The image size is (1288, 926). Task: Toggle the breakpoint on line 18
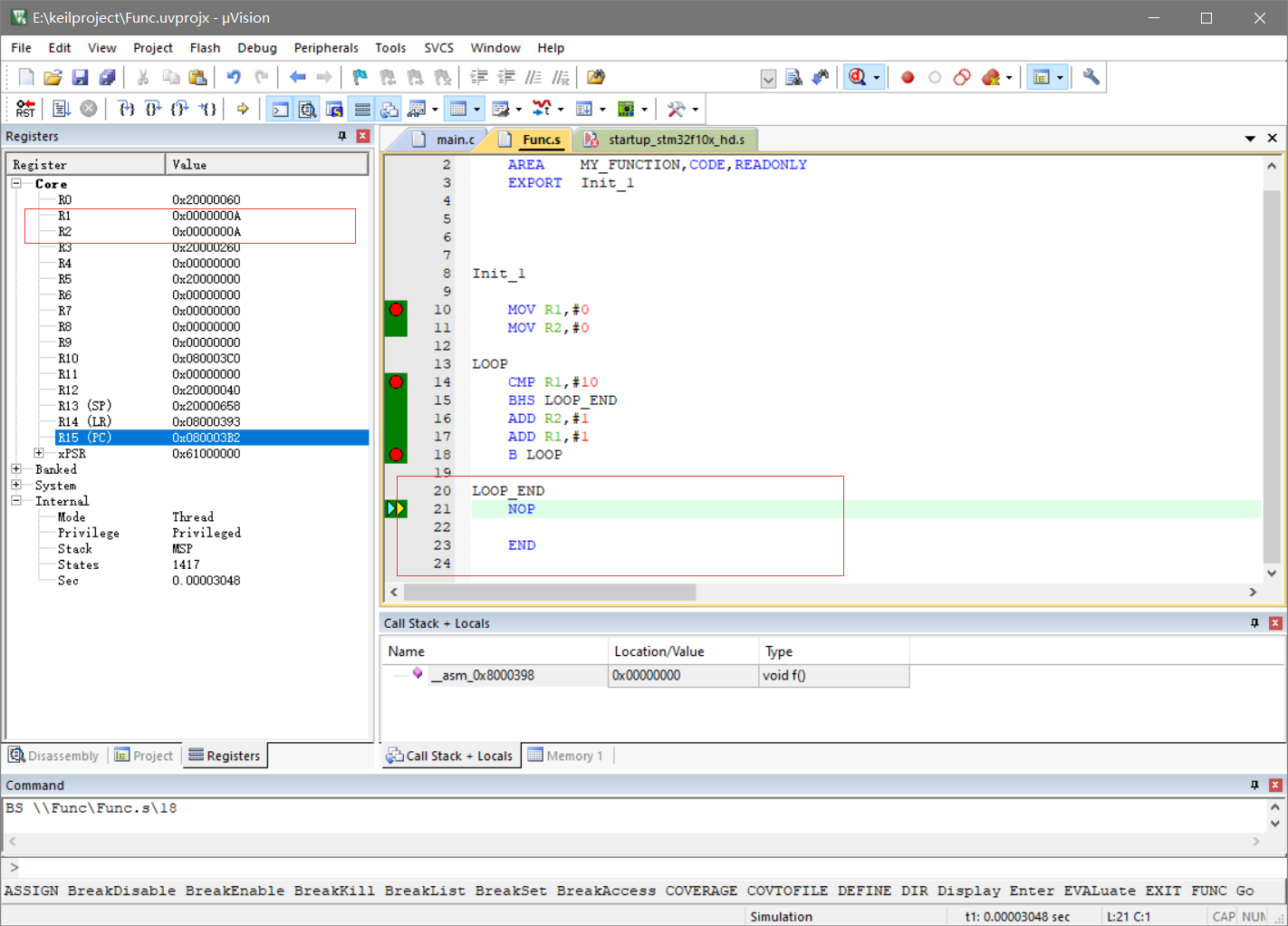pyautogui.click(x=396, y=455)
